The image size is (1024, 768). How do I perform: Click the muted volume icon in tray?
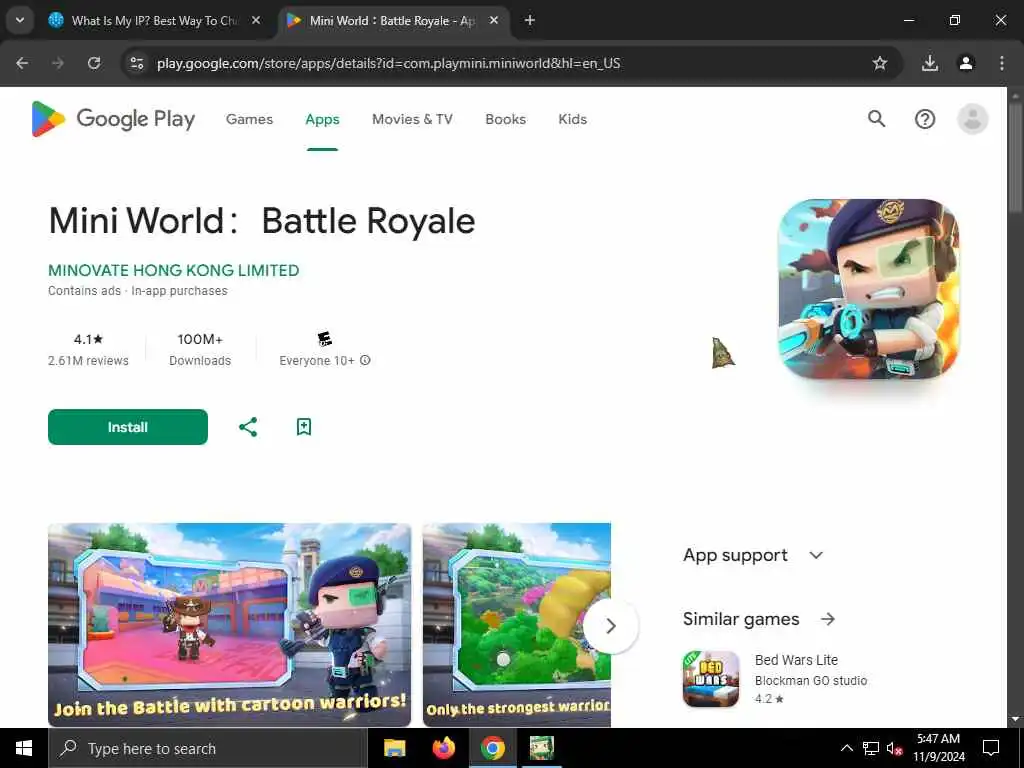[x=894, y=748]
